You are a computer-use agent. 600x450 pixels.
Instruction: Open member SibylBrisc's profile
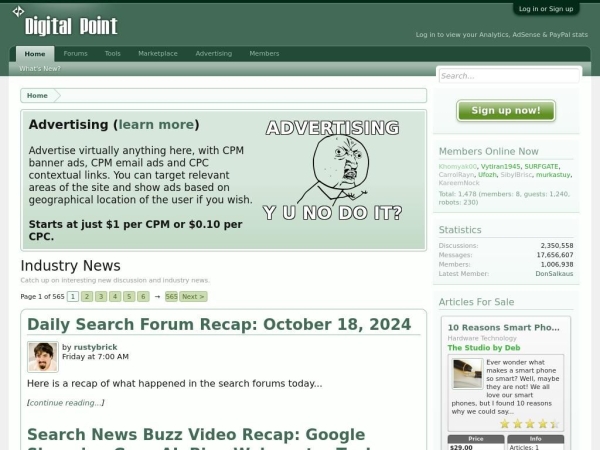516,175
